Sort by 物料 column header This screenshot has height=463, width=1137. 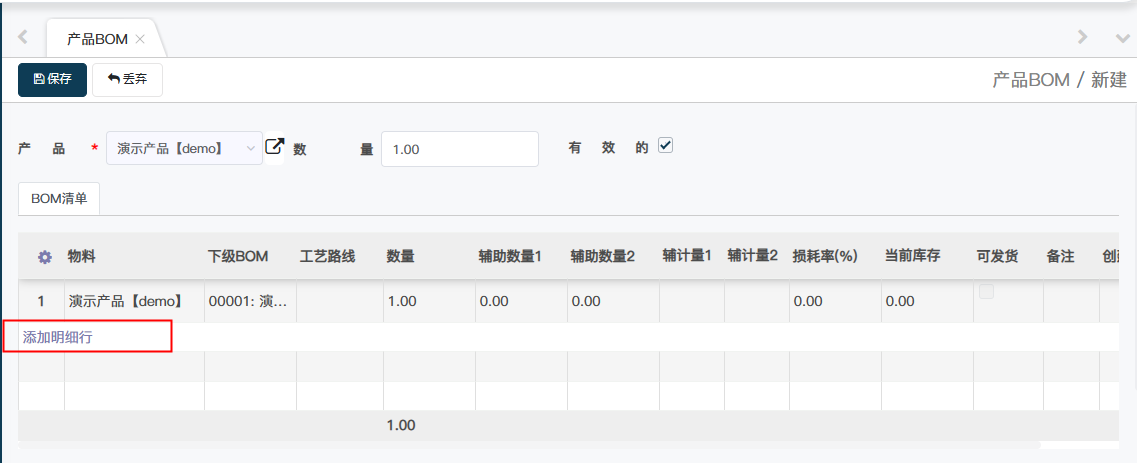coord(82,257)
